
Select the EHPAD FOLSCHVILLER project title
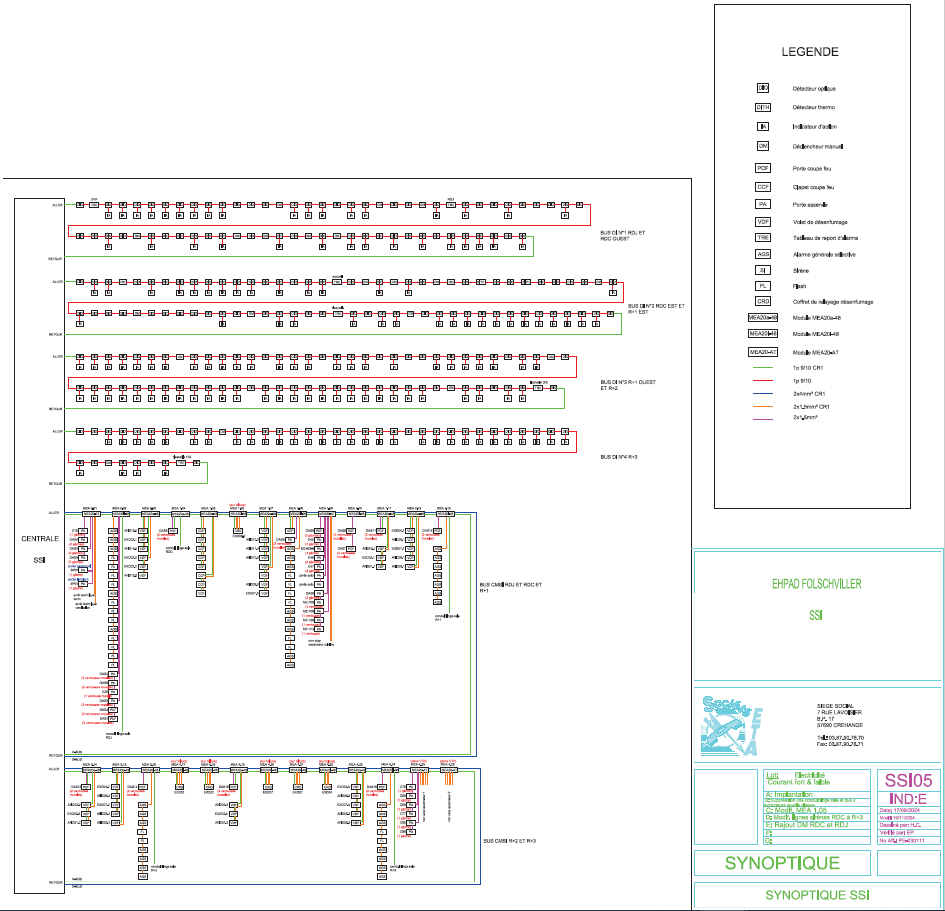[x=816, y=583]
